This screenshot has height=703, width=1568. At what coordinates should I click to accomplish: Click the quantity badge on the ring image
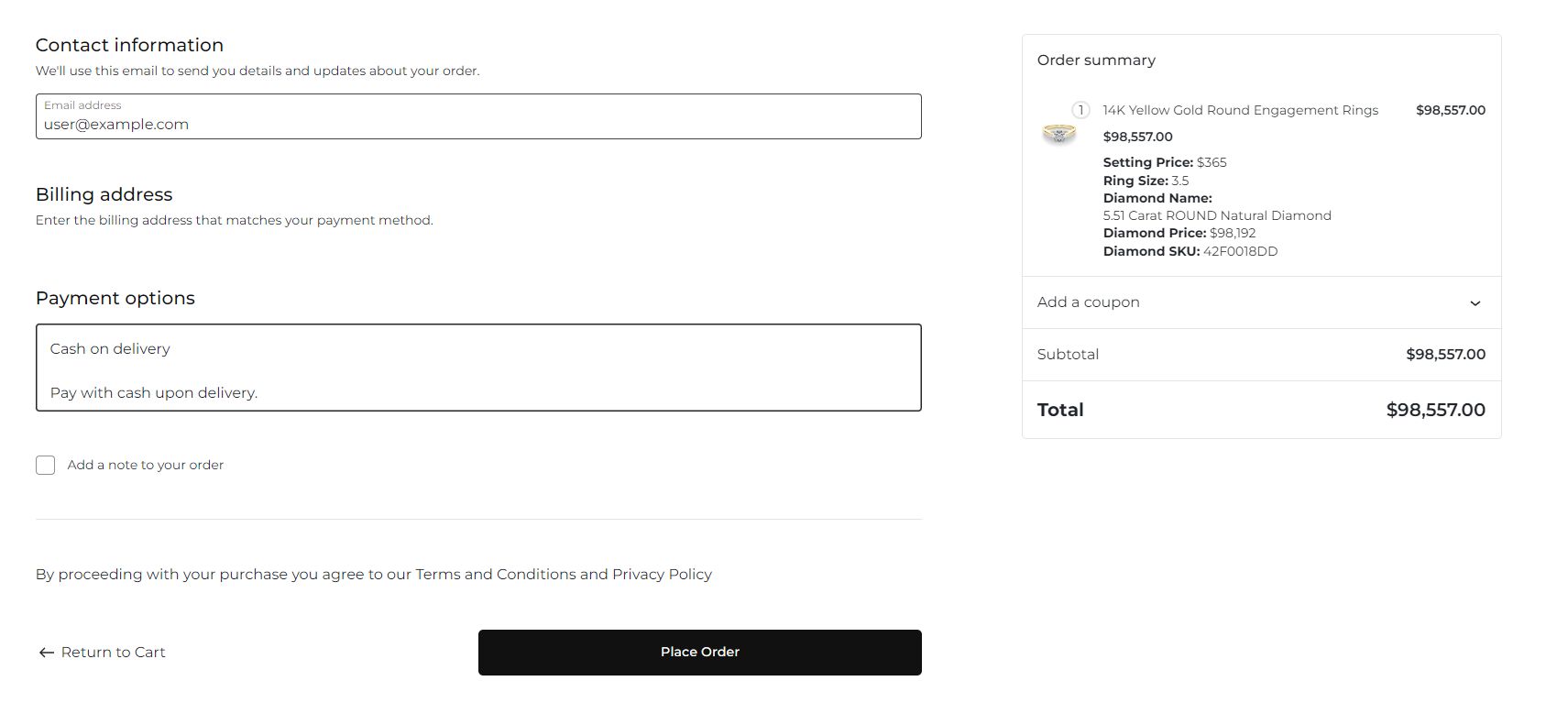pos(1080,110)
